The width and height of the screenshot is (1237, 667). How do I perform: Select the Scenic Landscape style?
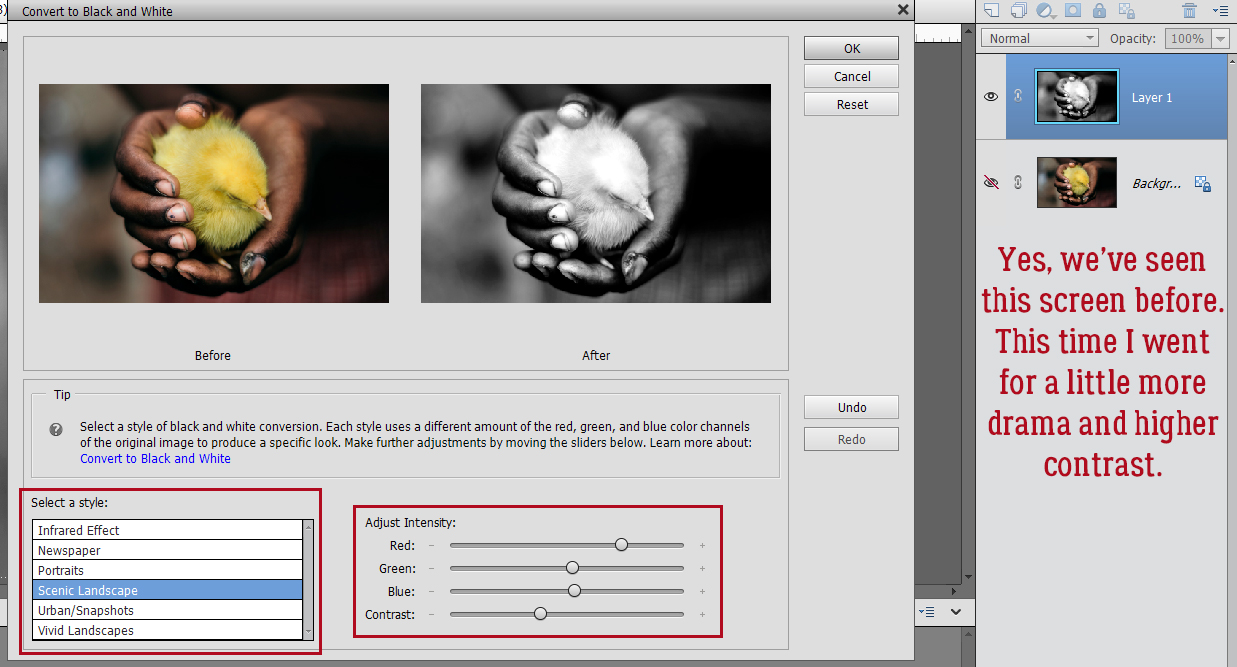click(x=167, y=590)
